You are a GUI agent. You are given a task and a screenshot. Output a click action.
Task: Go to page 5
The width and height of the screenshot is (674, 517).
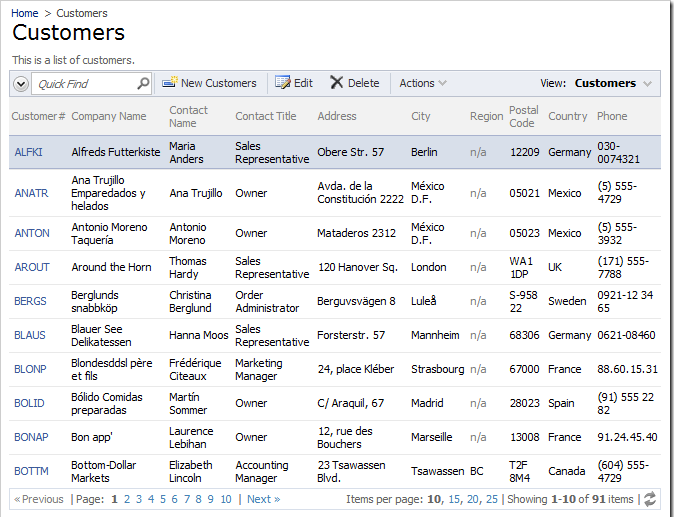tap(163, 499)
